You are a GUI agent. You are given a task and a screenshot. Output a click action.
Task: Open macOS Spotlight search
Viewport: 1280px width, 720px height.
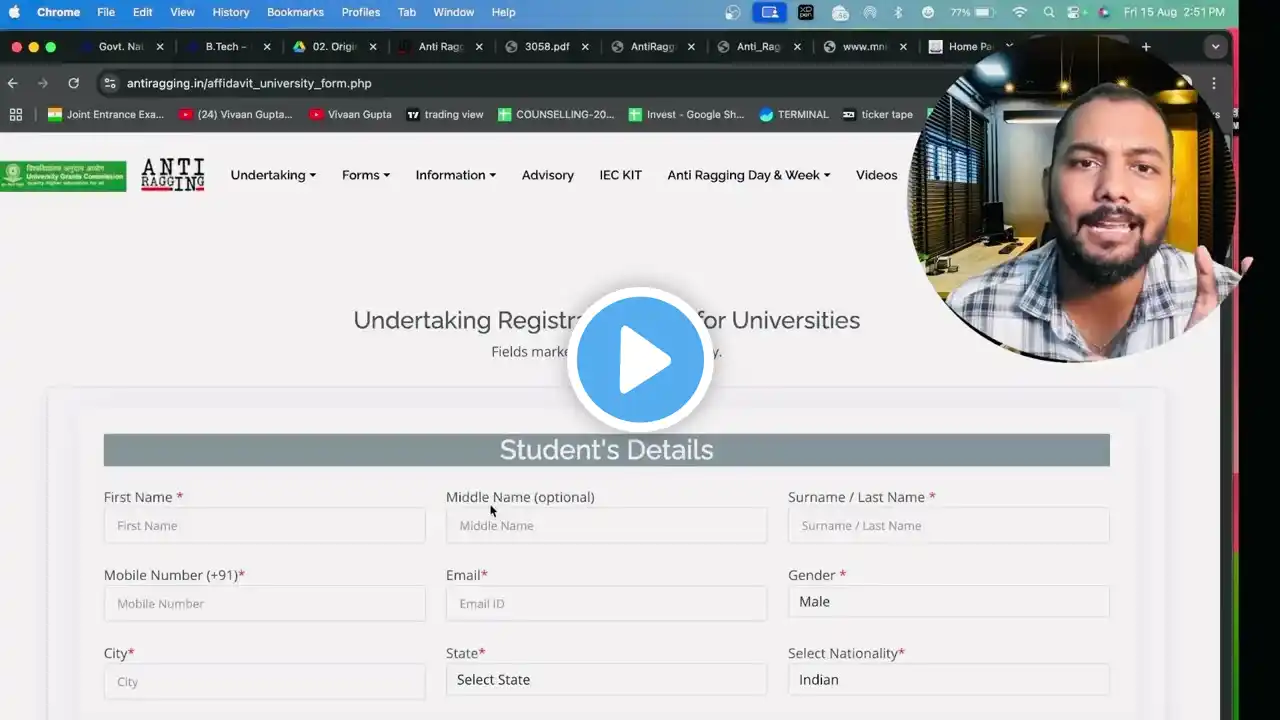(x=1048, y=12)
